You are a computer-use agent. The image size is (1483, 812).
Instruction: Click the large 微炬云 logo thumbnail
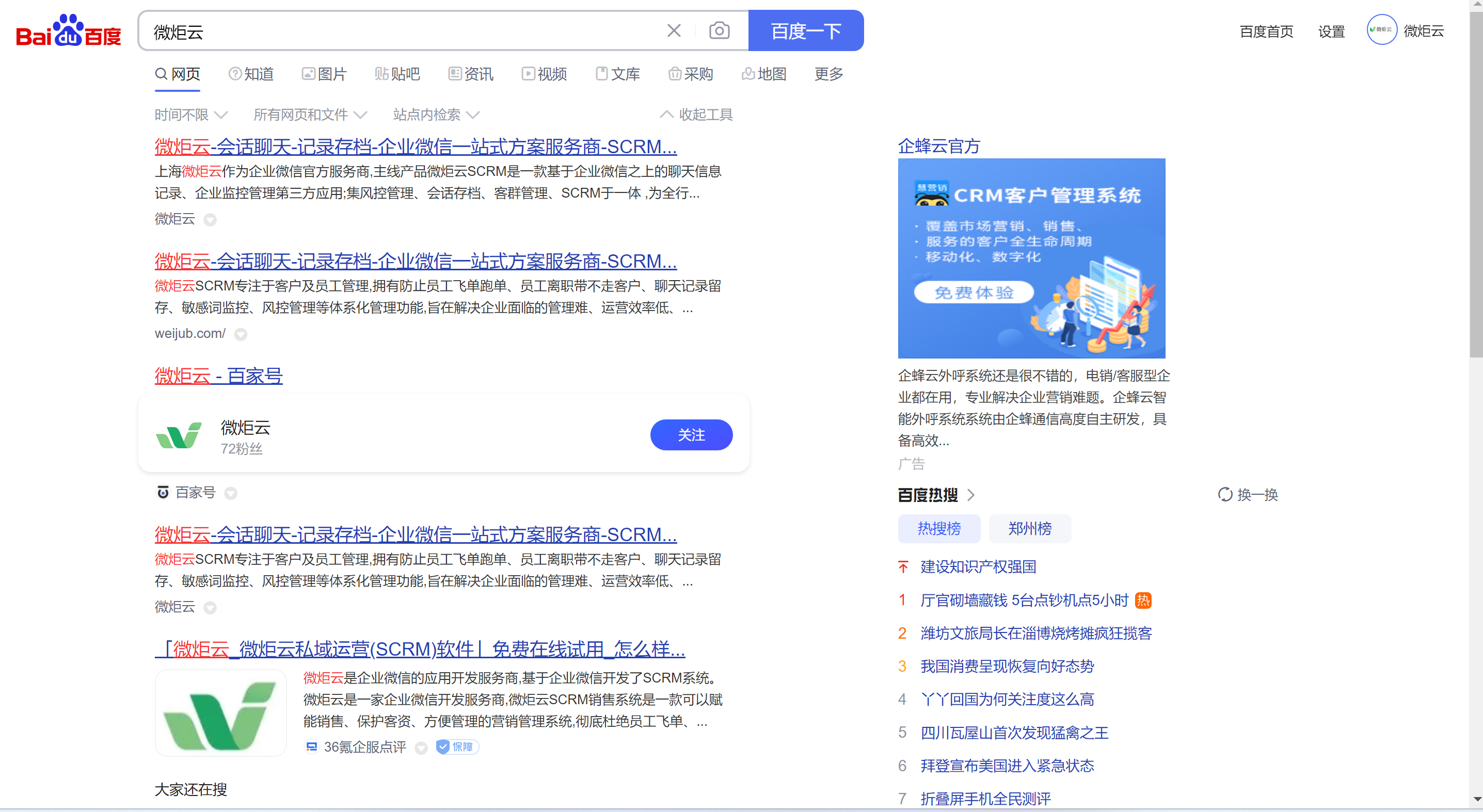pyautogui.click(x=220, y=713)
